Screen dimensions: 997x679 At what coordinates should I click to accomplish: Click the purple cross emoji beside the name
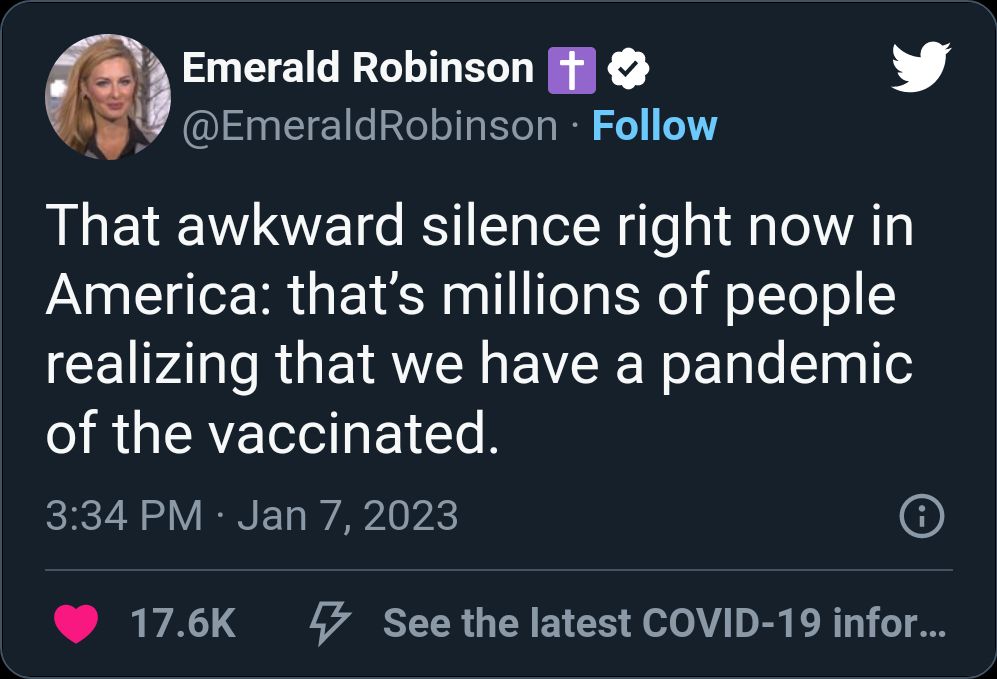pyautogui.click(x=572, y=70)
